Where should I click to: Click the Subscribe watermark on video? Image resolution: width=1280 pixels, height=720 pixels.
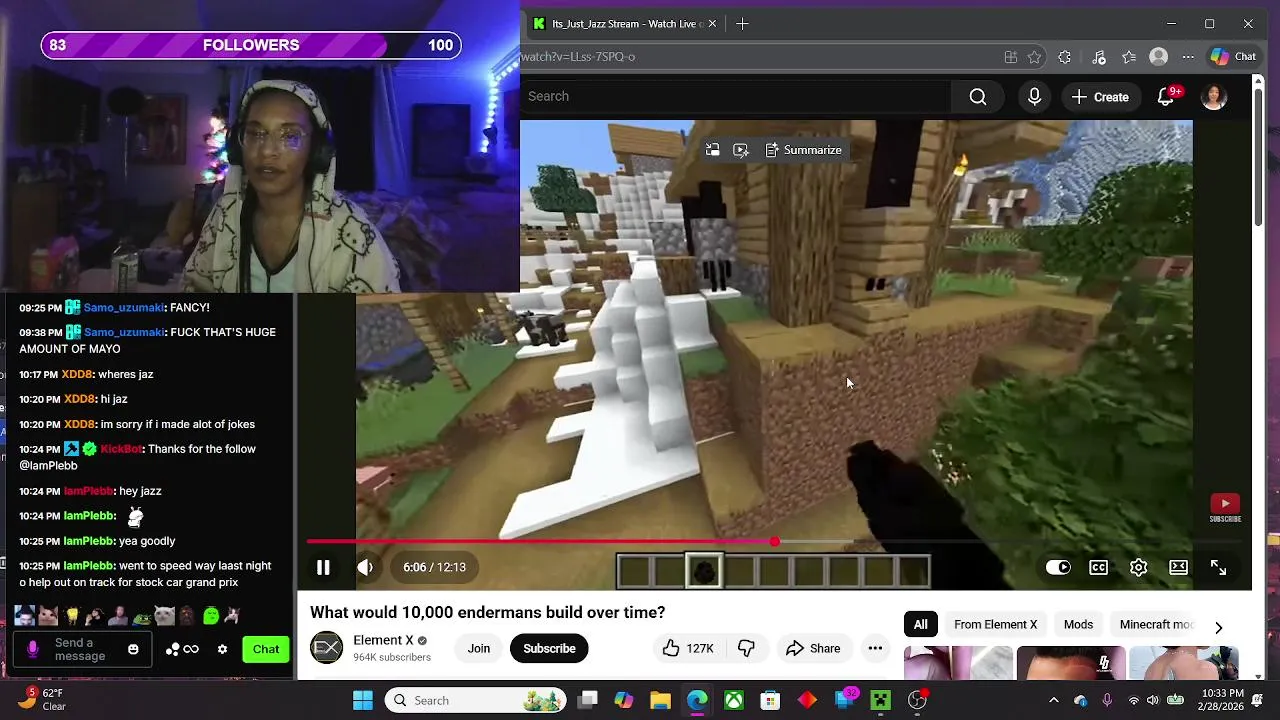pos(1225,508)
